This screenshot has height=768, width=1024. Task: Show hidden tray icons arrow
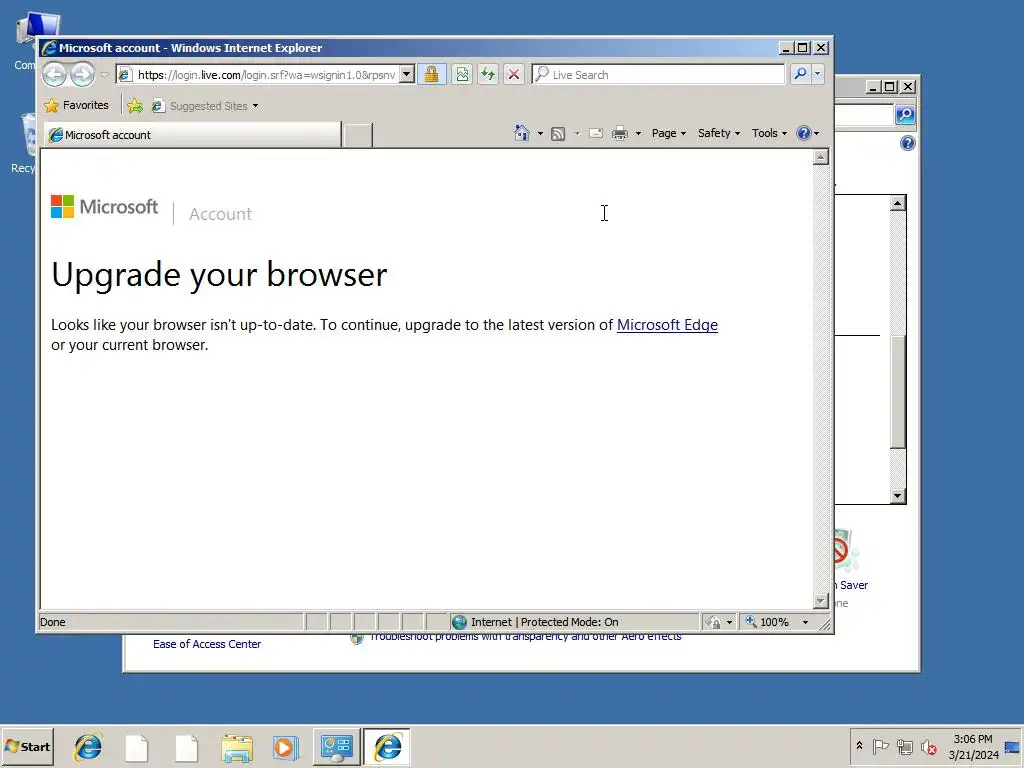pos(859,746)
